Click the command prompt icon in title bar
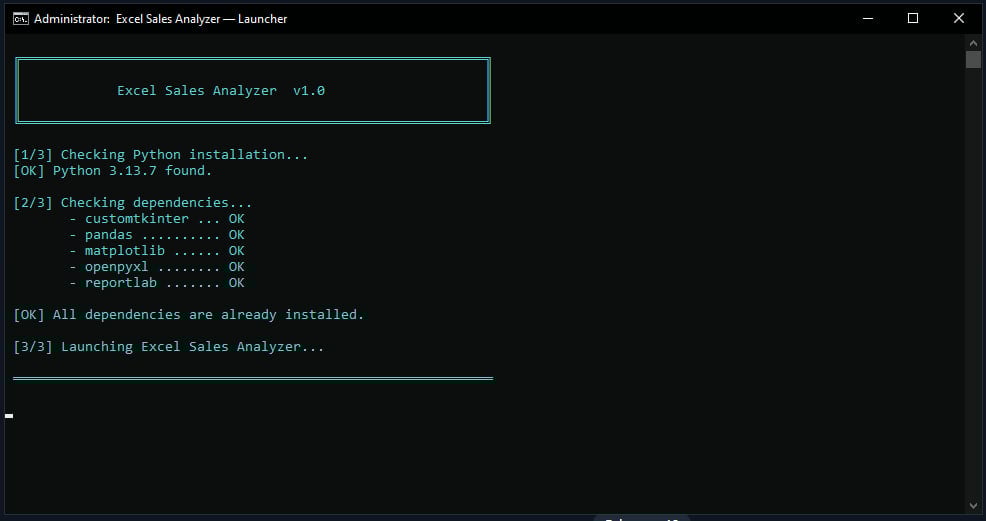 [19, 18]
